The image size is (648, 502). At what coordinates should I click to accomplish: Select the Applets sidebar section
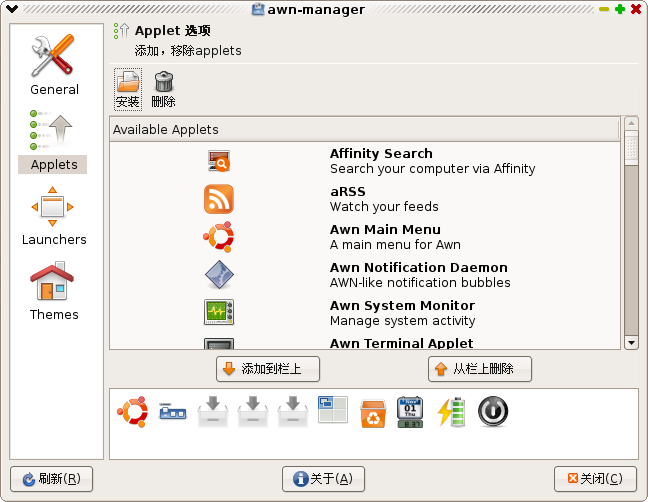coord(53,141)
